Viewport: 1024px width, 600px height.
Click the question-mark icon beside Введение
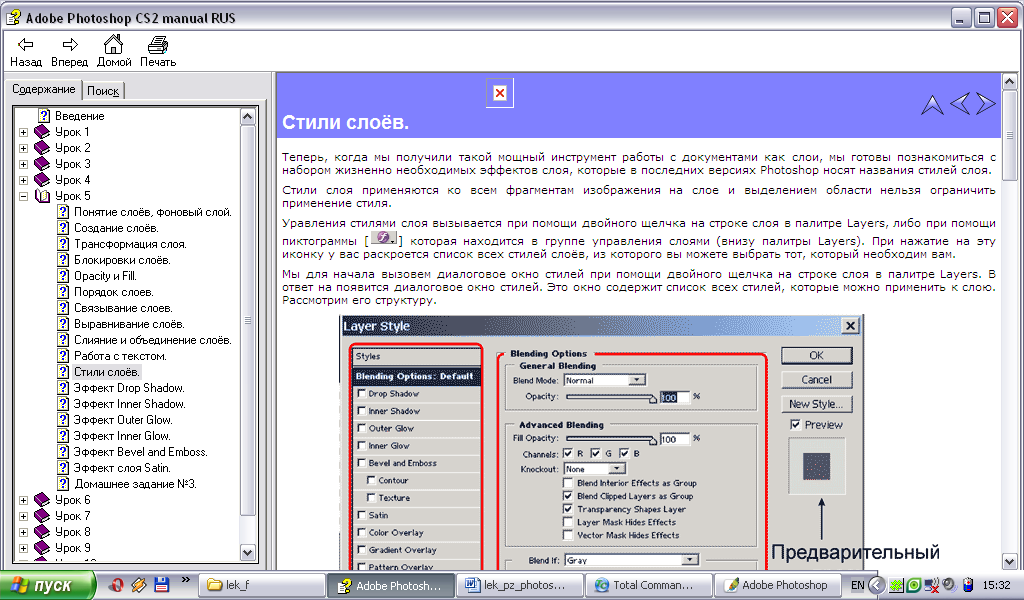coord(44,116)
